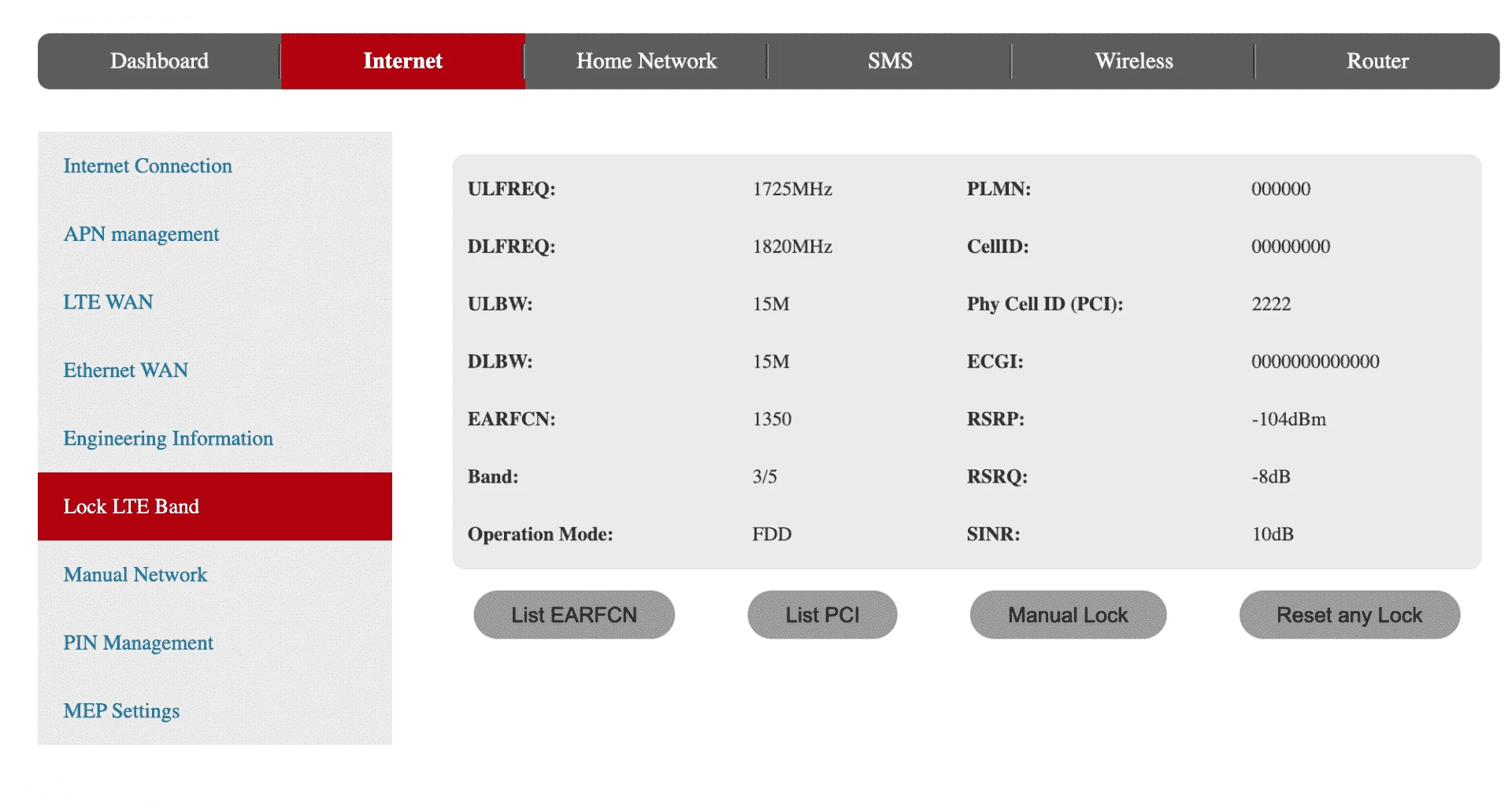
Task: Click the DLFREQ label
Action: pos(512,246)
